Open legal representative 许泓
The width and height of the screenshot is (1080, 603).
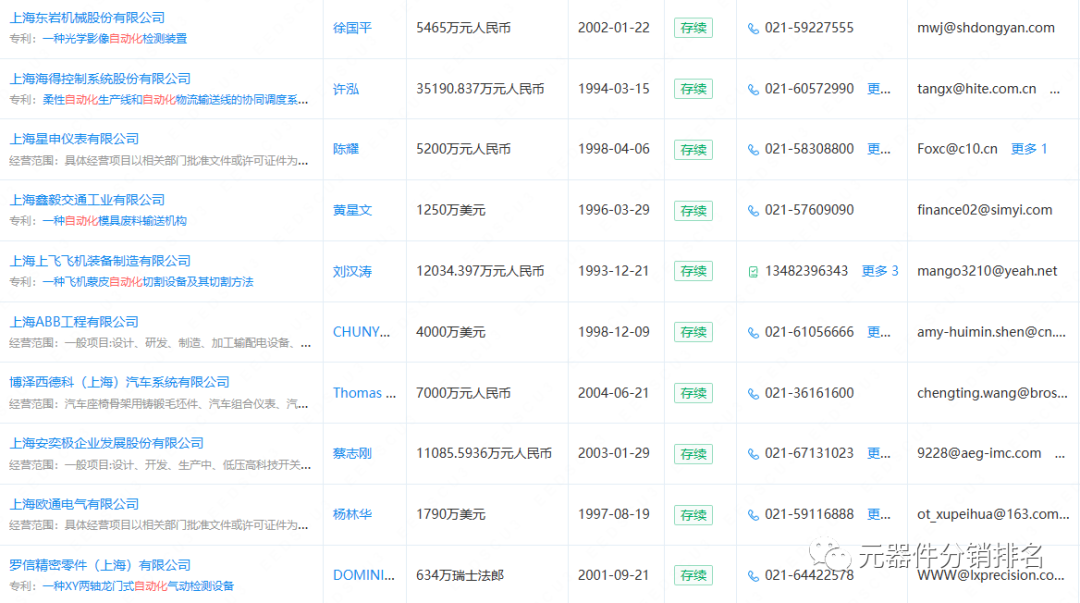coord(346,89)
